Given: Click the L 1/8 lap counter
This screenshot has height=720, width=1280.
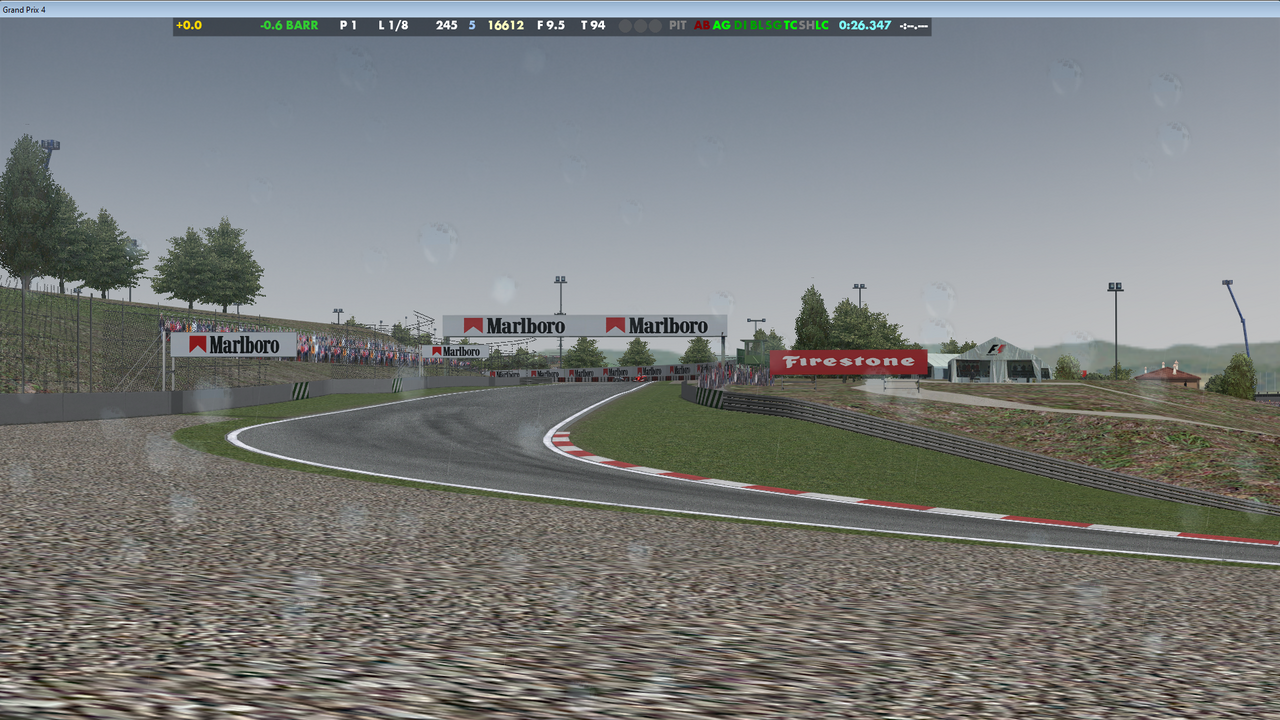Looking at the screenshot, I should pyautogui.click(x=393, y=25).
